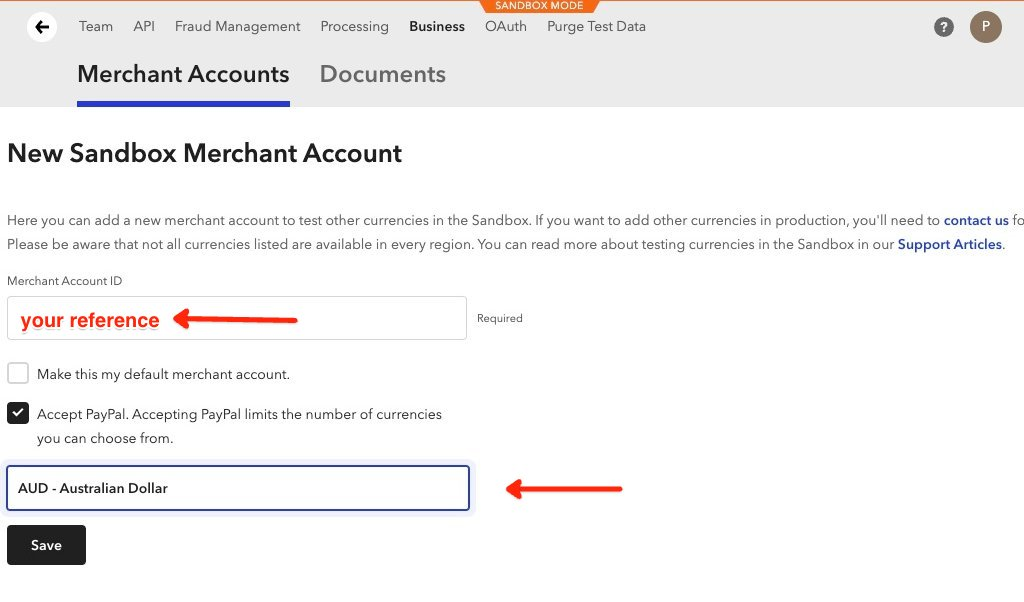Switch to the Documents tab

coord(383,74)
